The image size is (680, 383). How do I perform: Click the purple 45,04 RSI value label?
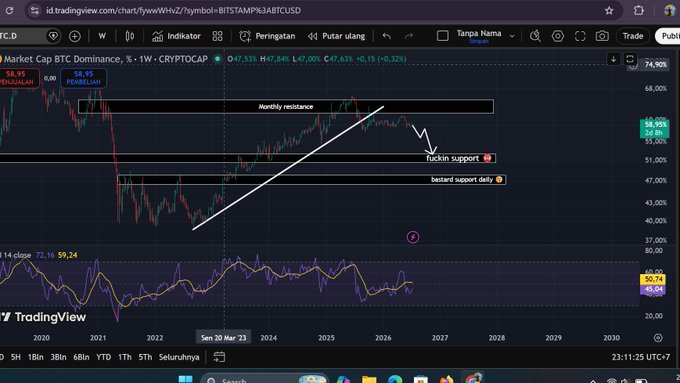[653, 289]
